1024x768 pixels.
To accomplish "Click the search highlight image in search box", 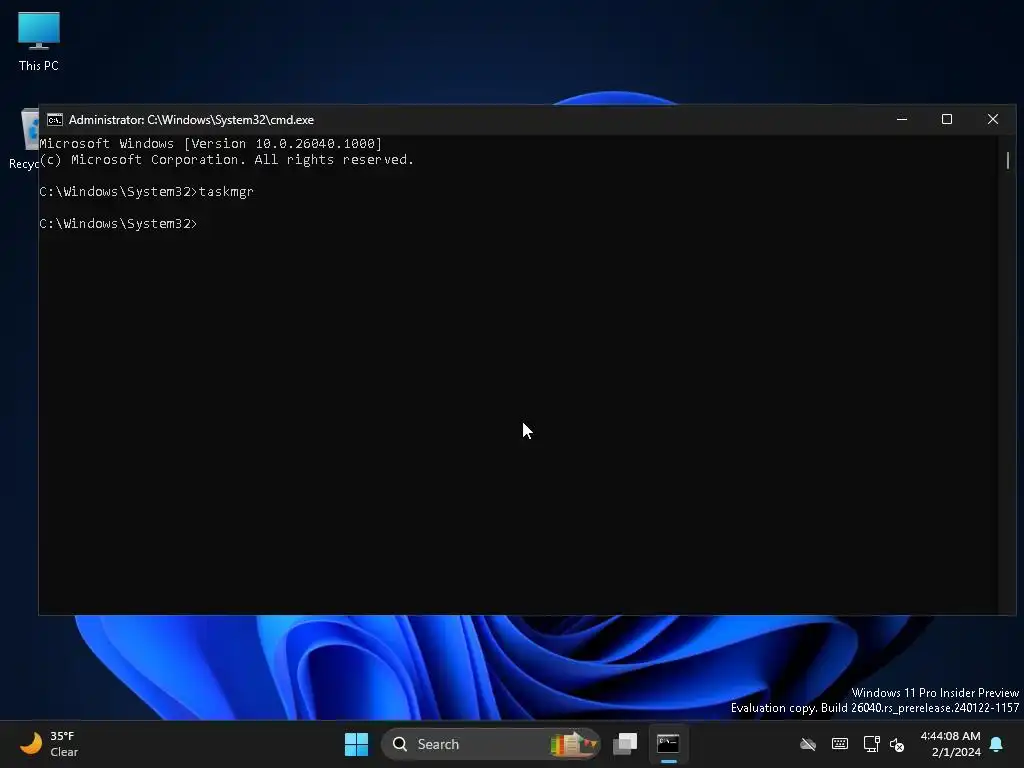I will 573,744.
